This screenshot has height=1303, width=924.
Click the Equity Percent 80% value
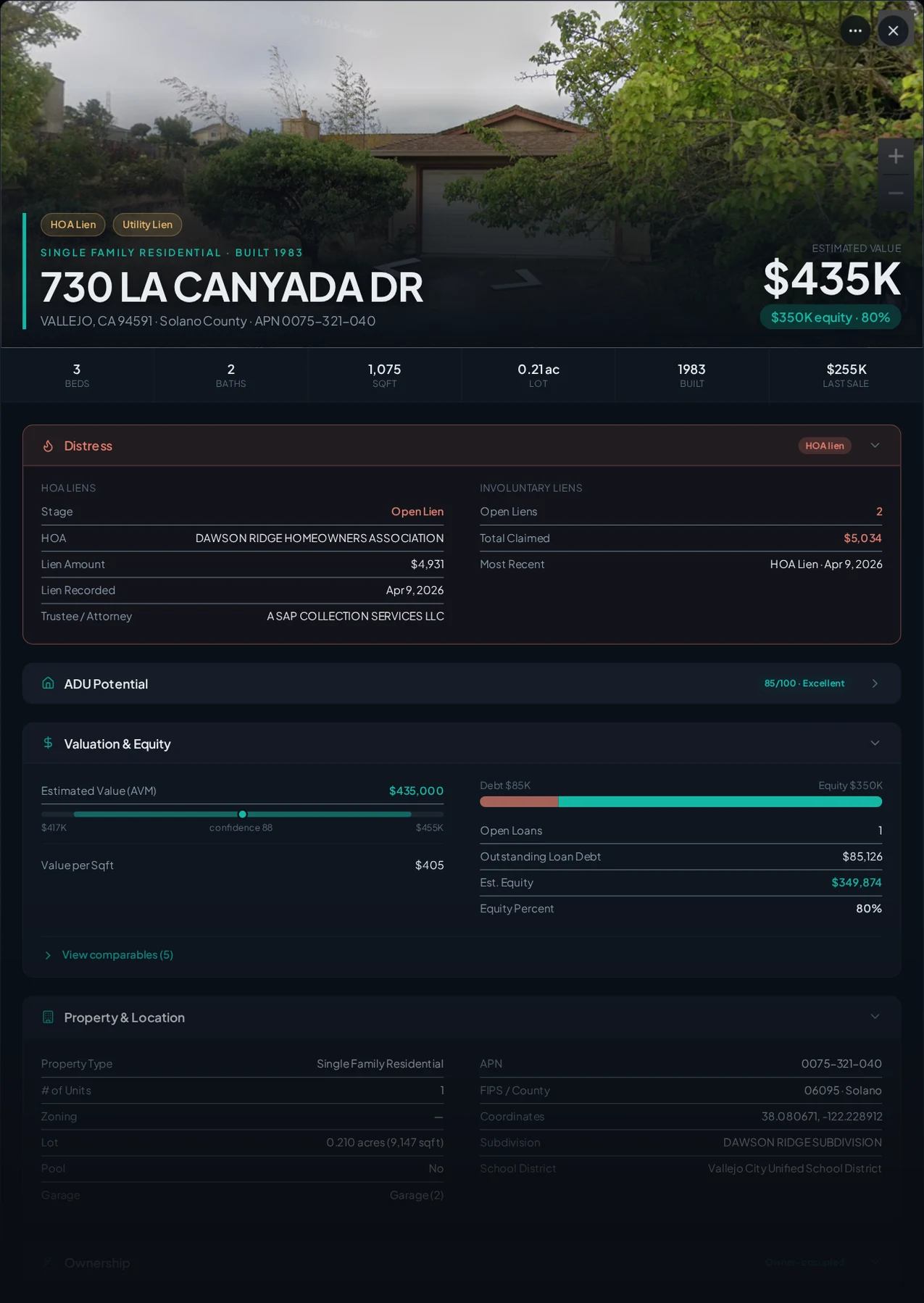click(869, 909)
